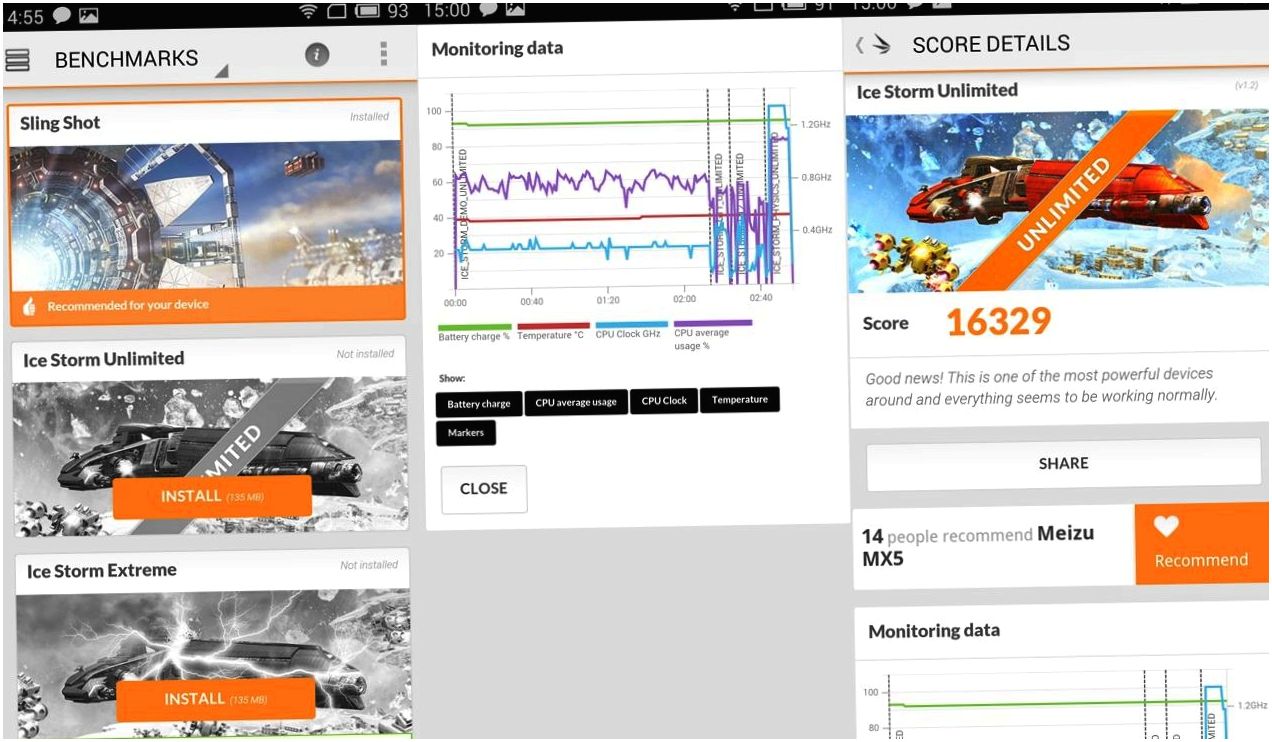1272x742 pixels.
Task: Expand the BENCHMARKS dropdown triangle
Action: coord(221,71)
